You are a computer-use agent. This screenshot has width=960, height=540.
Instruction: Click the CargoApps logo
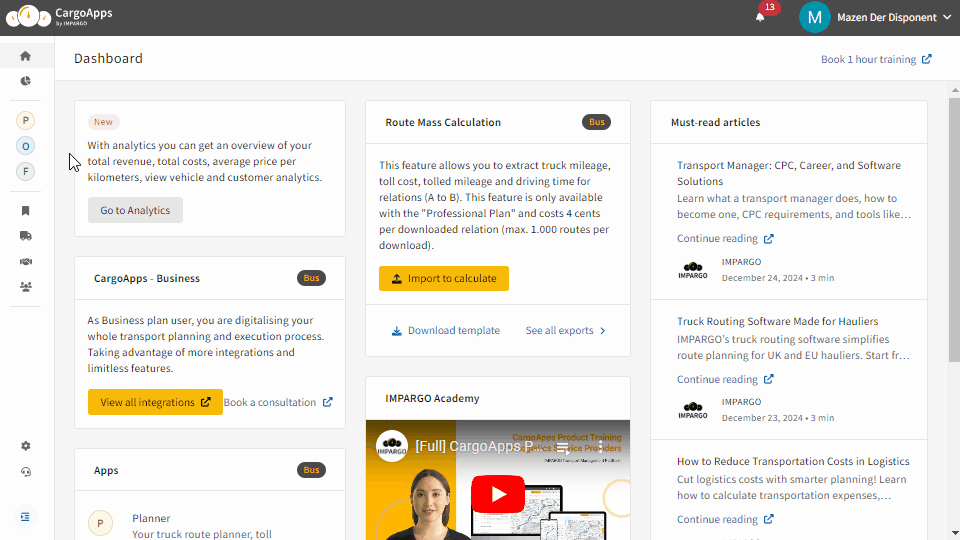coord(59,17)
